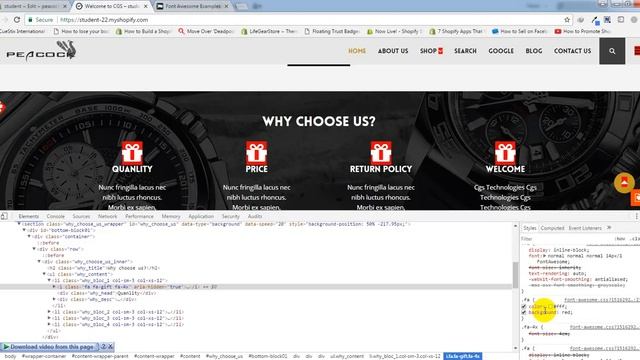Open the Application tab in DevTools

201,216
